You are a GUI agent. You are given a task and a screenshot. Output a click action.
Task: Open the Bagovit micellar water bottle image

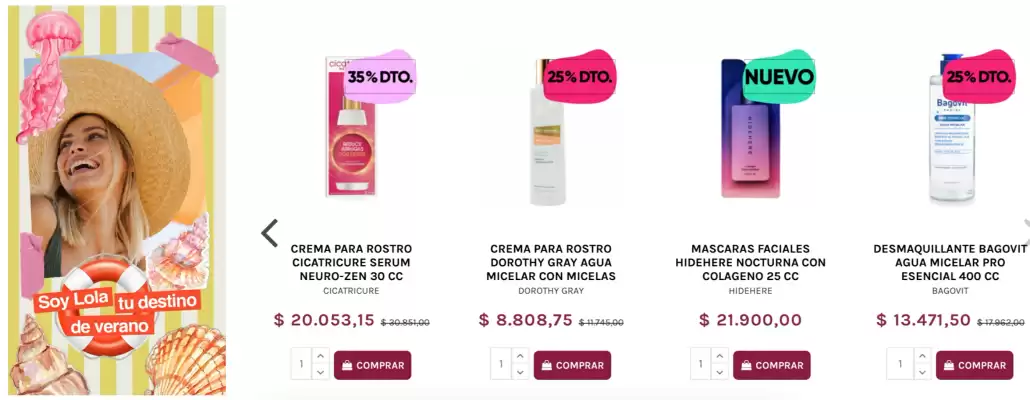[951, 128]
